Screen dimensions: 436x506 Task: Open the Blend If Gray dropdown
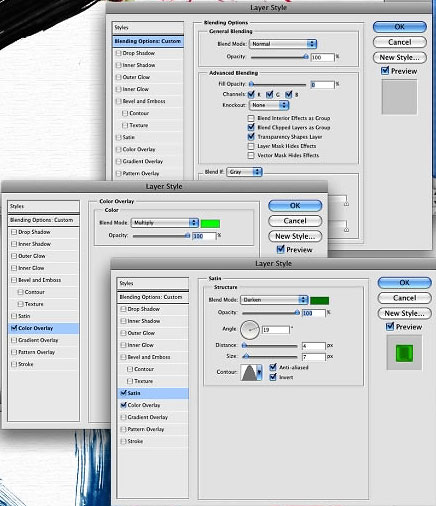click(244, 172)
